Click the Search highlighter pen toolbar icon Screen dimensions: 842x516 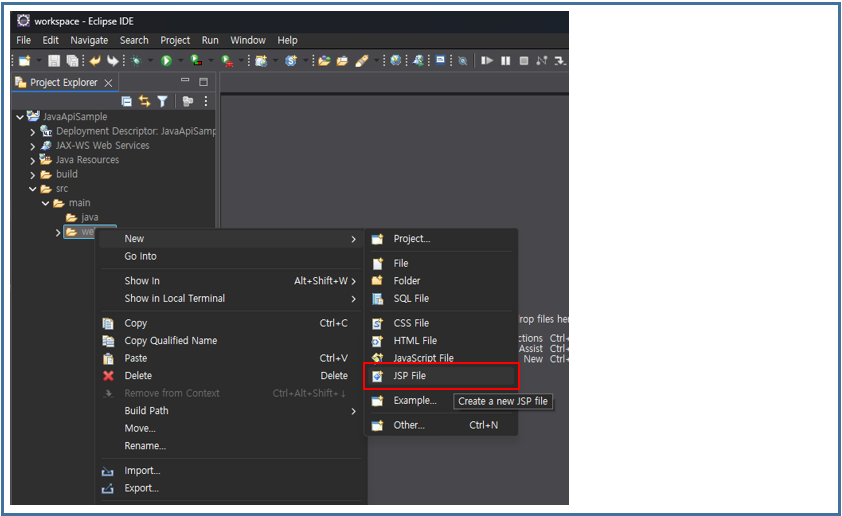pos(362,60)
